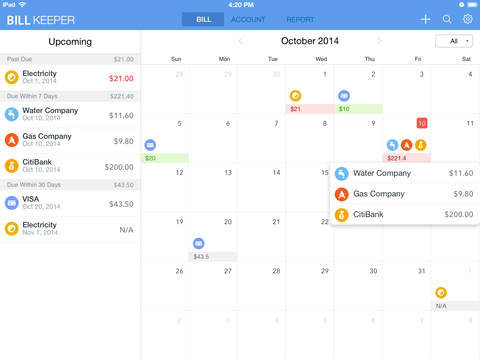
Task: Open search with magnifier icon
Action: point(447,19)
